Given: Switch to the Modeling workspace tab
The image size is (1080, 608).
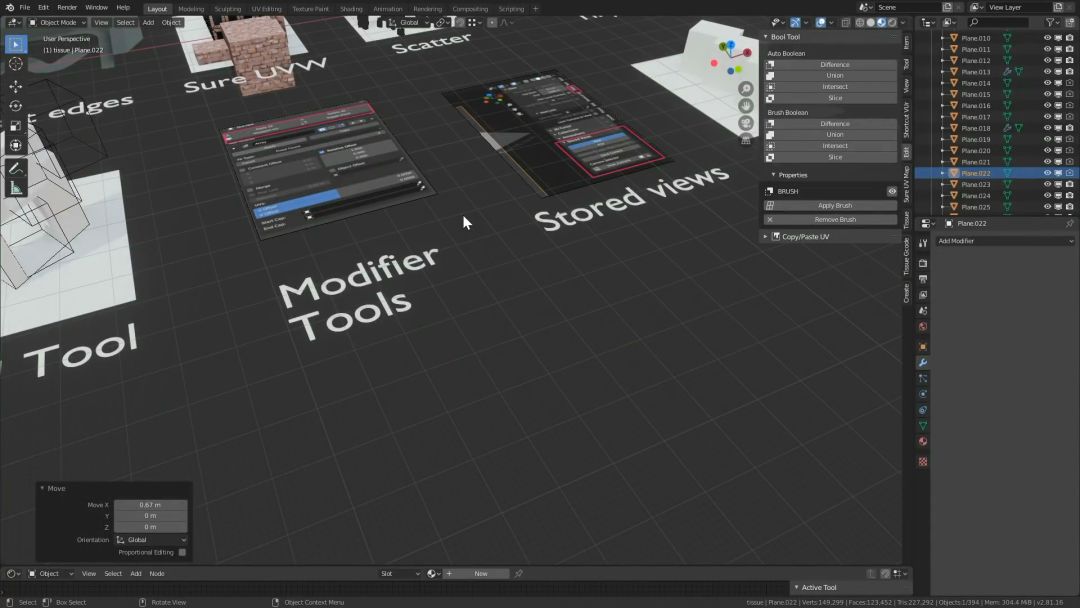Looking at the screenshot, I should tap(191, 9).
